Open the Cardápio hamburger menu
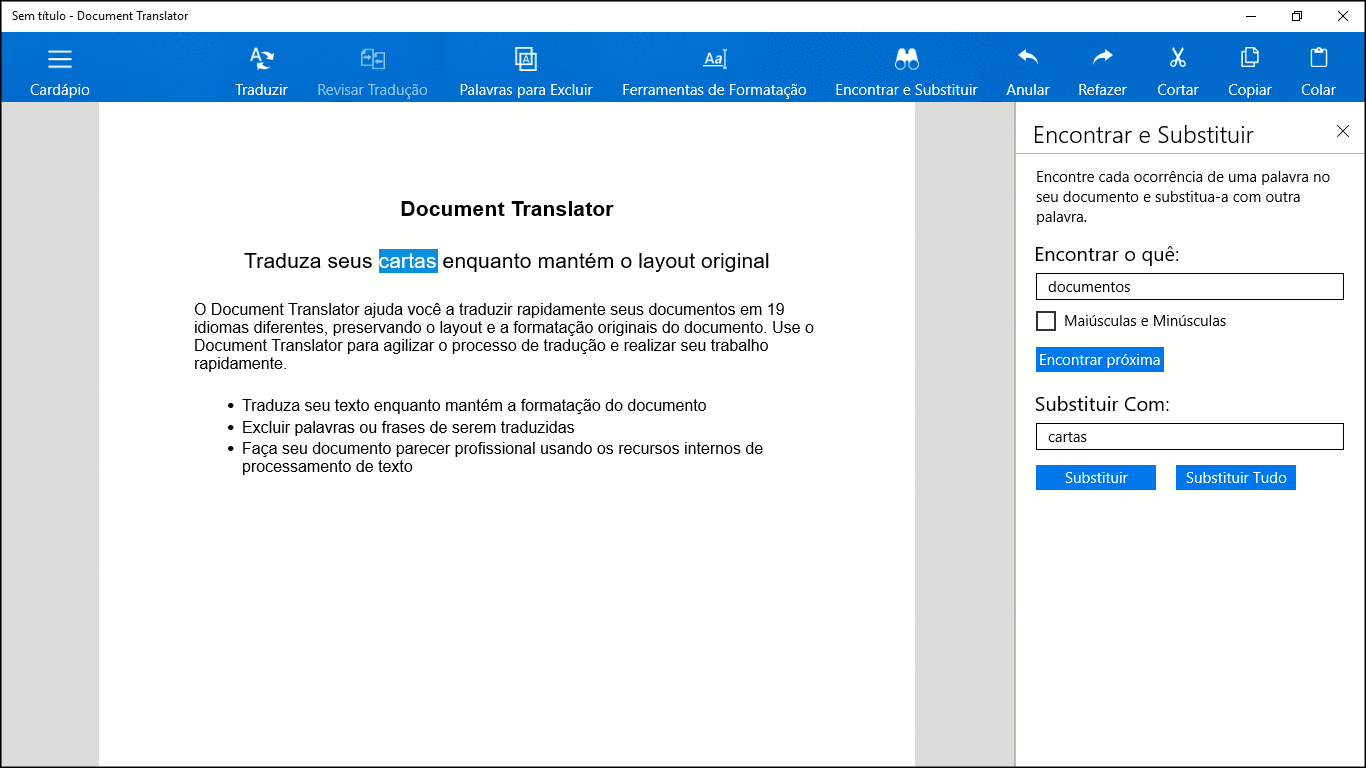 click(60, 60)
